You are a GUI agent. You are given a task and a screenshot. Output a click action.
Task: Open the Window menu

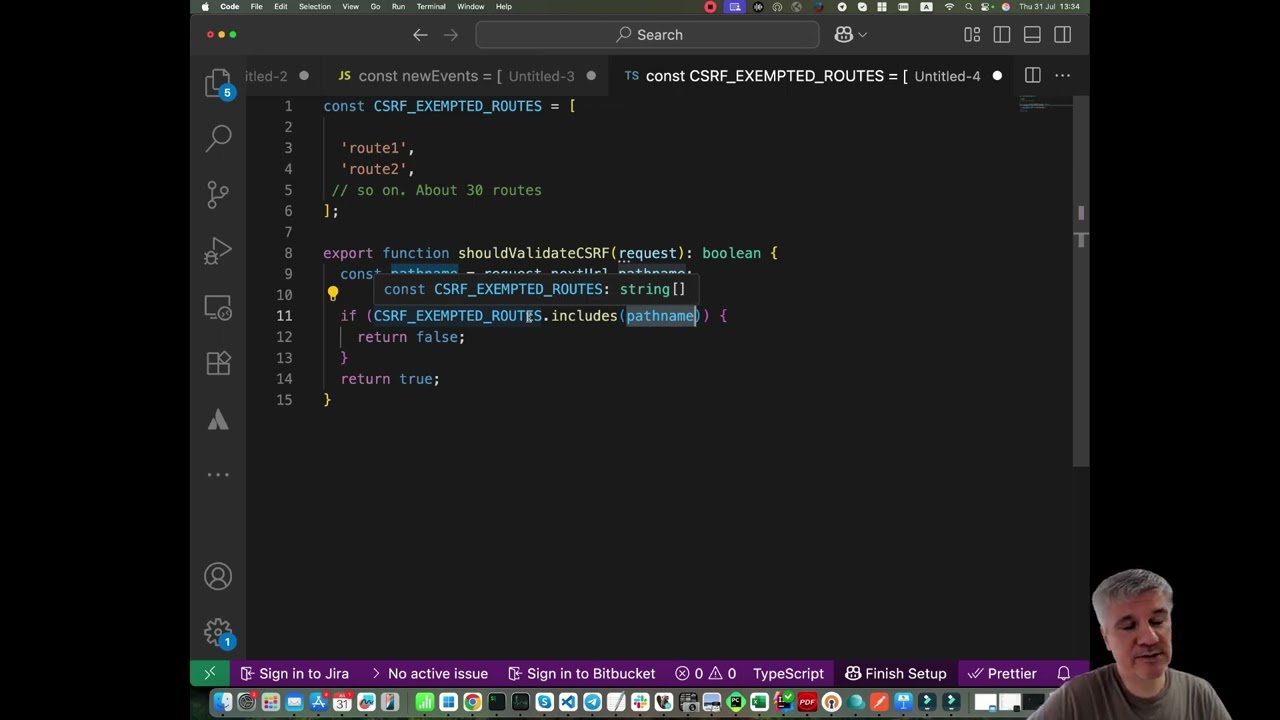(x=471, y=7)
